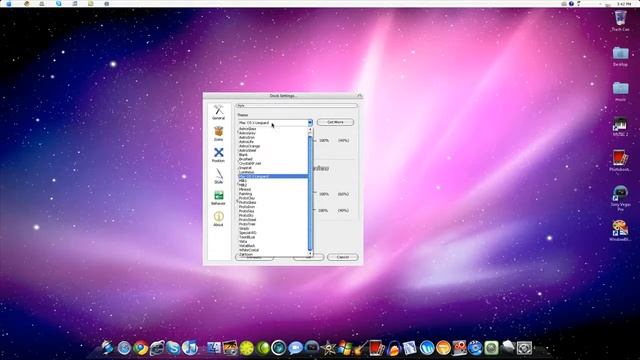Viewport: 640px width, 360px height.
Task: Click the Get More themes button
Action: click(x=336, y=122)
